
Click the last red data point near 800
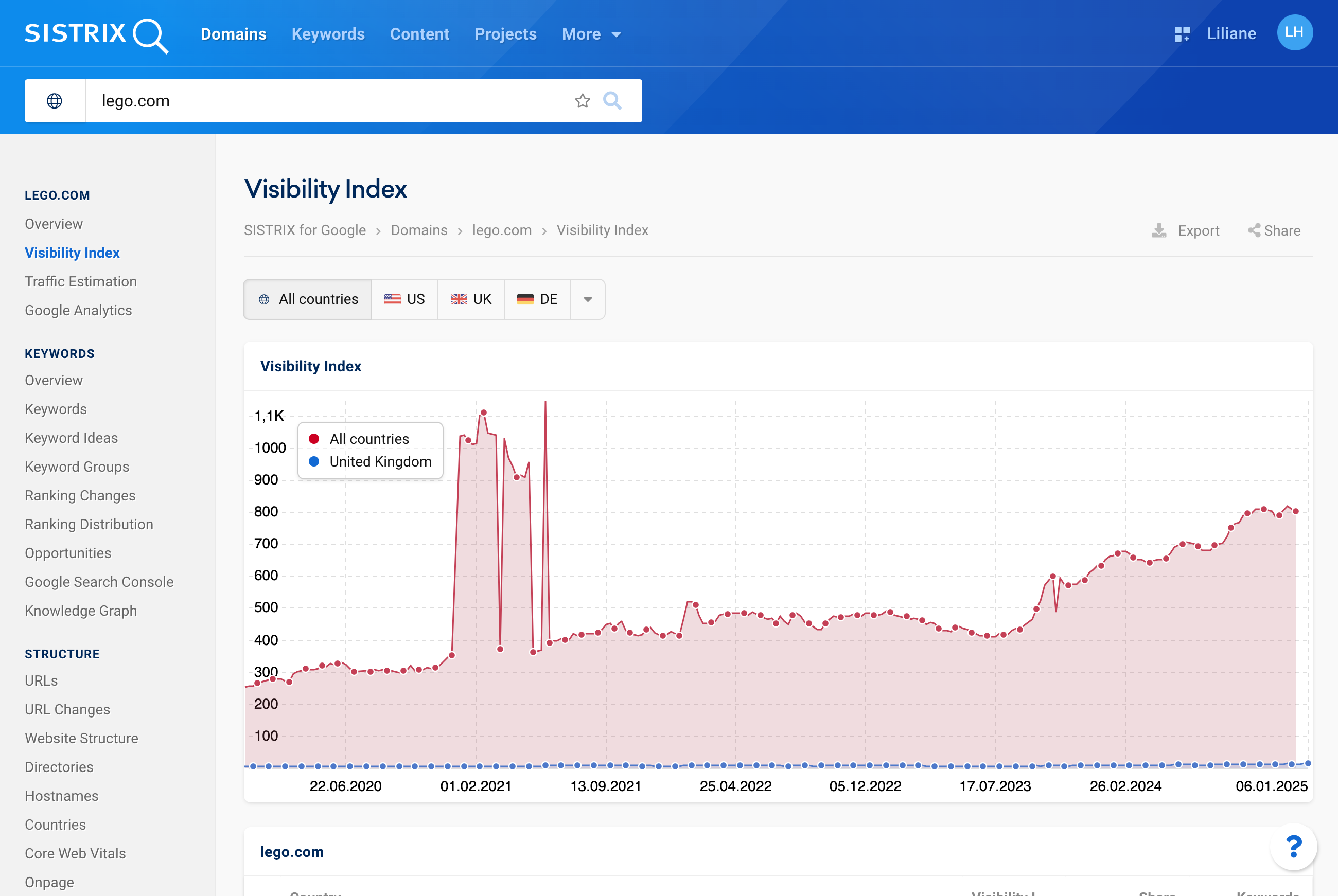pyautogui.click(x=1296, y=511)
